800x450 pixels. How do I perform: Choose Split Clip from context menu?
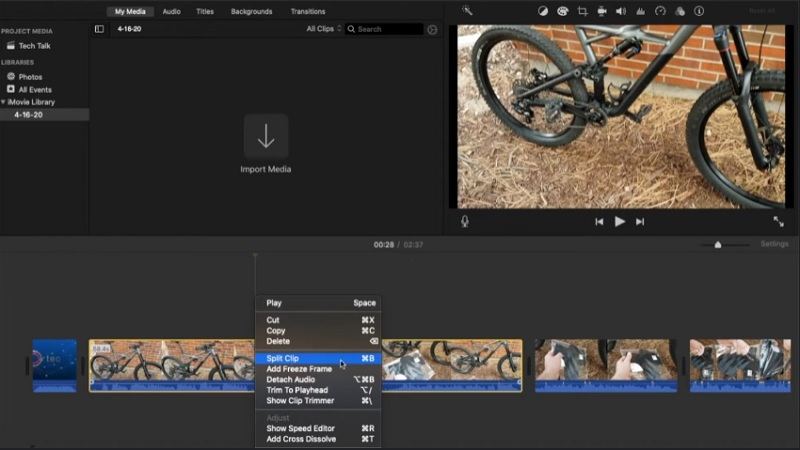pyautogui.click(x=318, y=358)
